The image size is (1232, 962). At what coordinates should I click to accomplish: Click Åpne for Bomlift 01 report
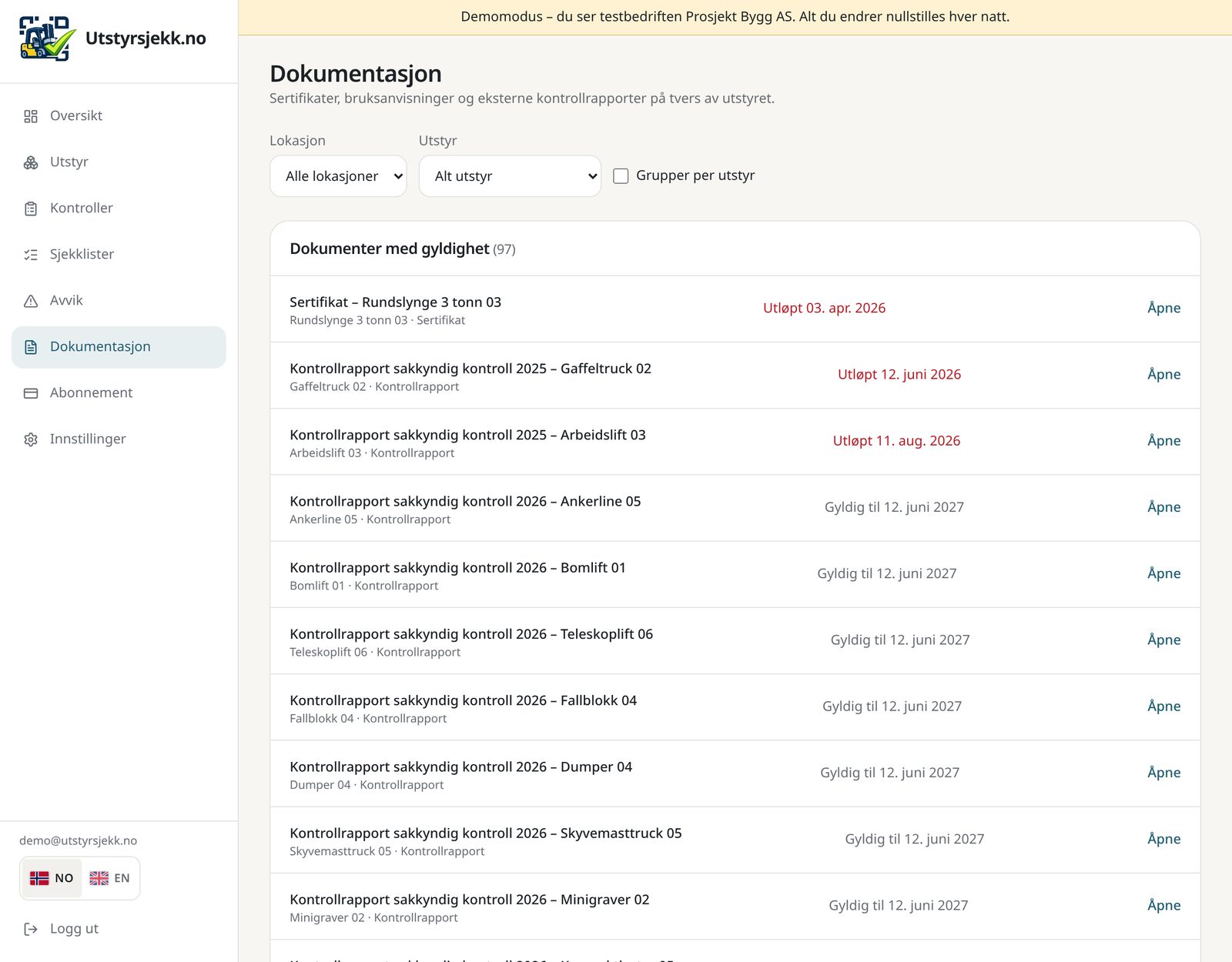pyautogui.click(x=1163, y=573)
